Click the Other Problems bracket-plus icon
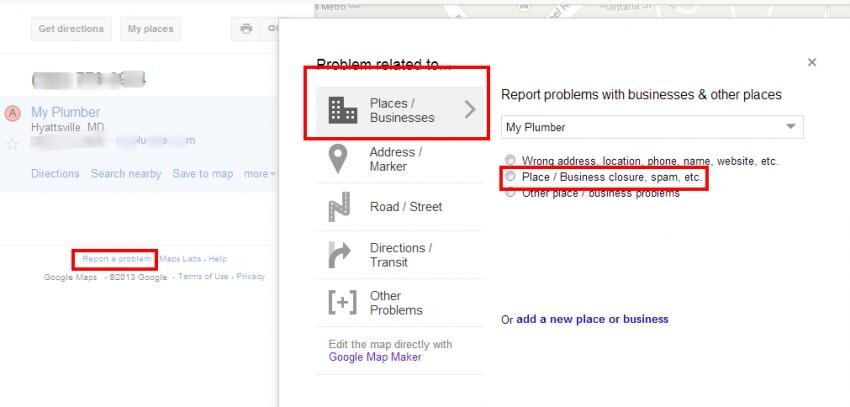Screen dimensions: 850x407 pos(343,302)
